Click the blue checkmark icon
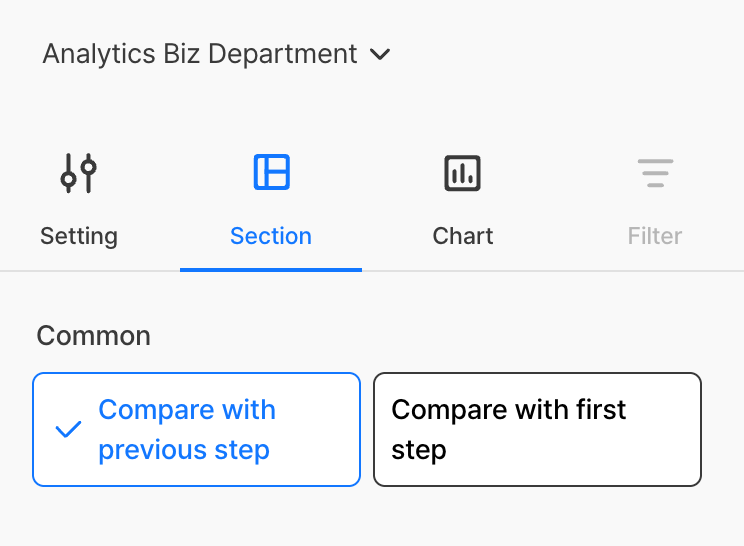 (68, 430)
